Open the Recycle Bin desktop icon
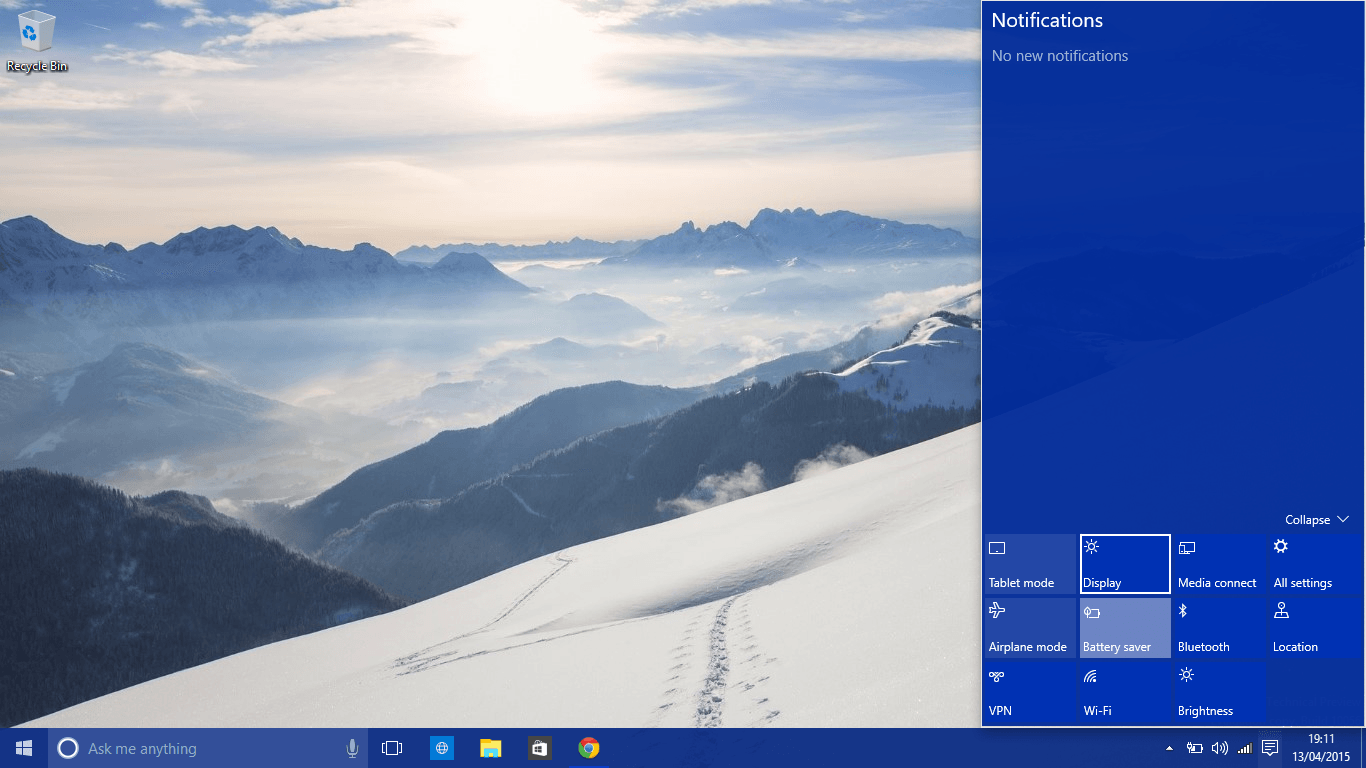 (x=37, y=40)
